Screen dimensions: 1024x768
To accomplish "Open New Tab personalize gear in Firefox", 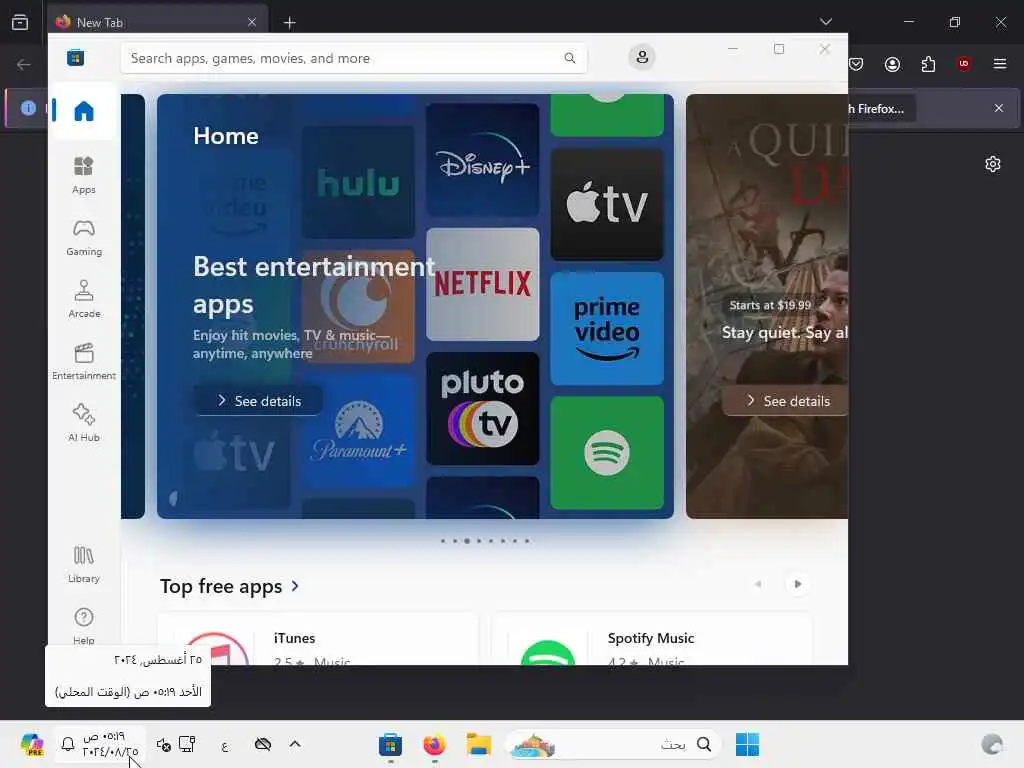I will [993, 164].
